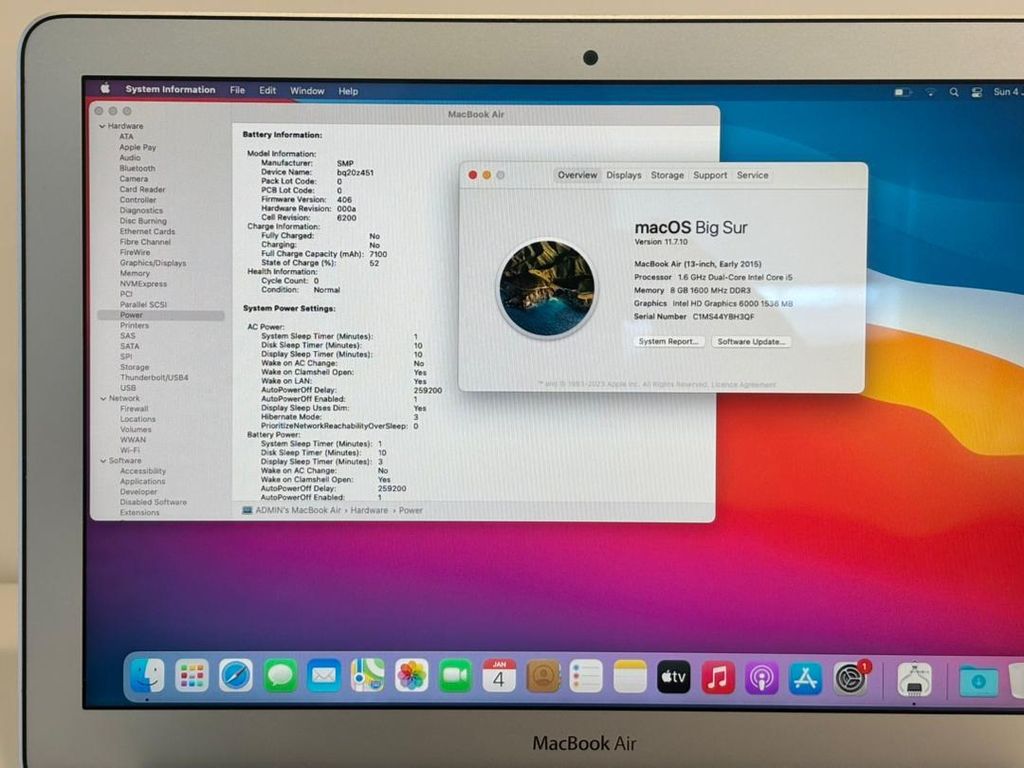Launch Finder from the dock

coord(147,677)
